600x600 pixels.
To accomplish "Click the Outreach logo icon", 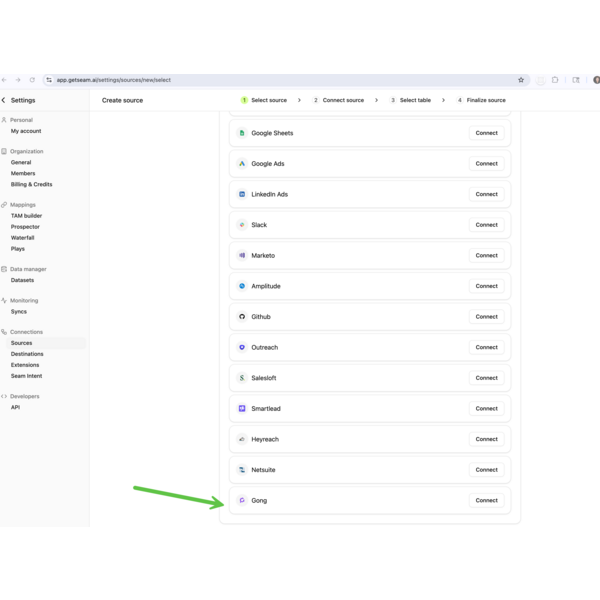I will (x=242, y=348).
